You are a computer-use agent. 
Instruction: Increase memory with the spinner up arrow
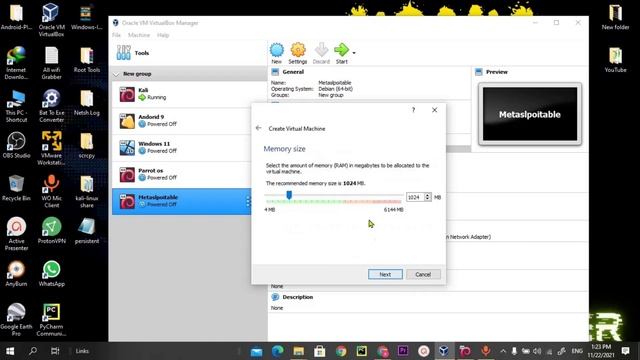[x=428, y=195]
